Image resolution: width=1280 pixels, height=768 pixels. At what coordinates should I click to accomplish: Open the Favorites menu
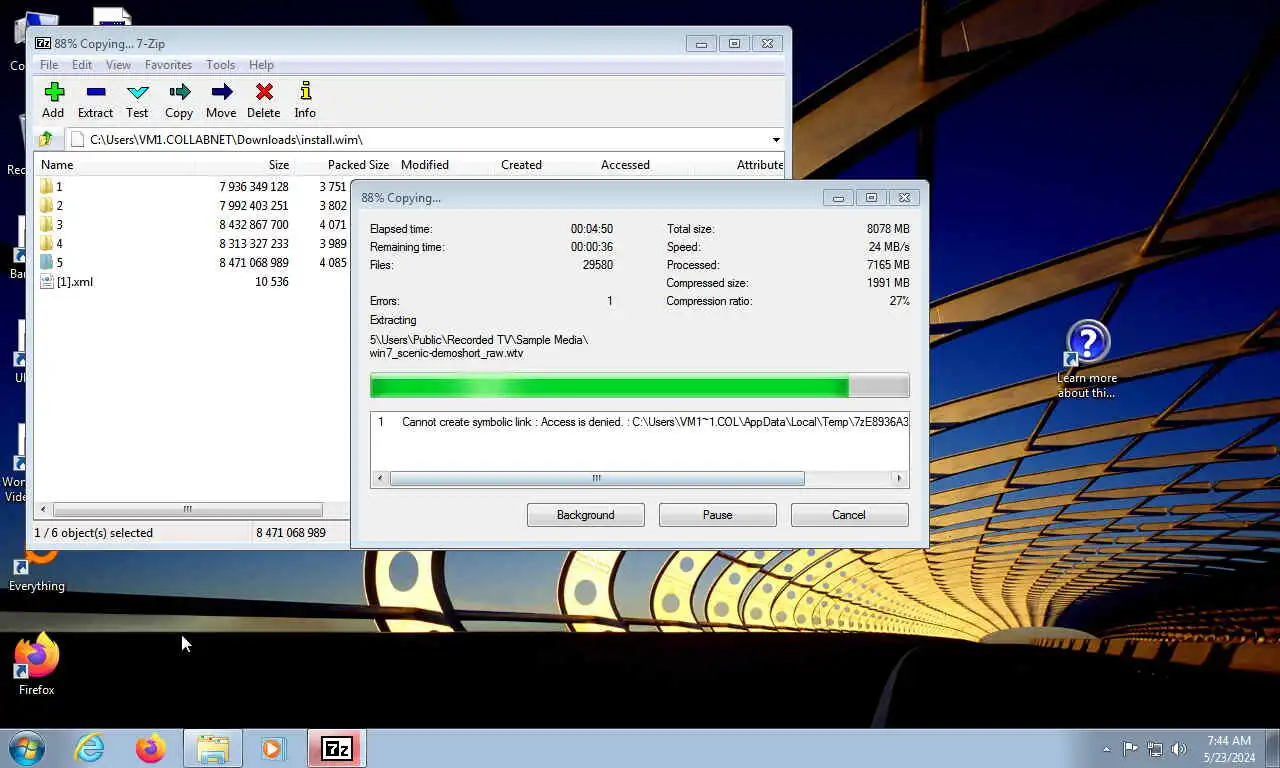point(168,65)
